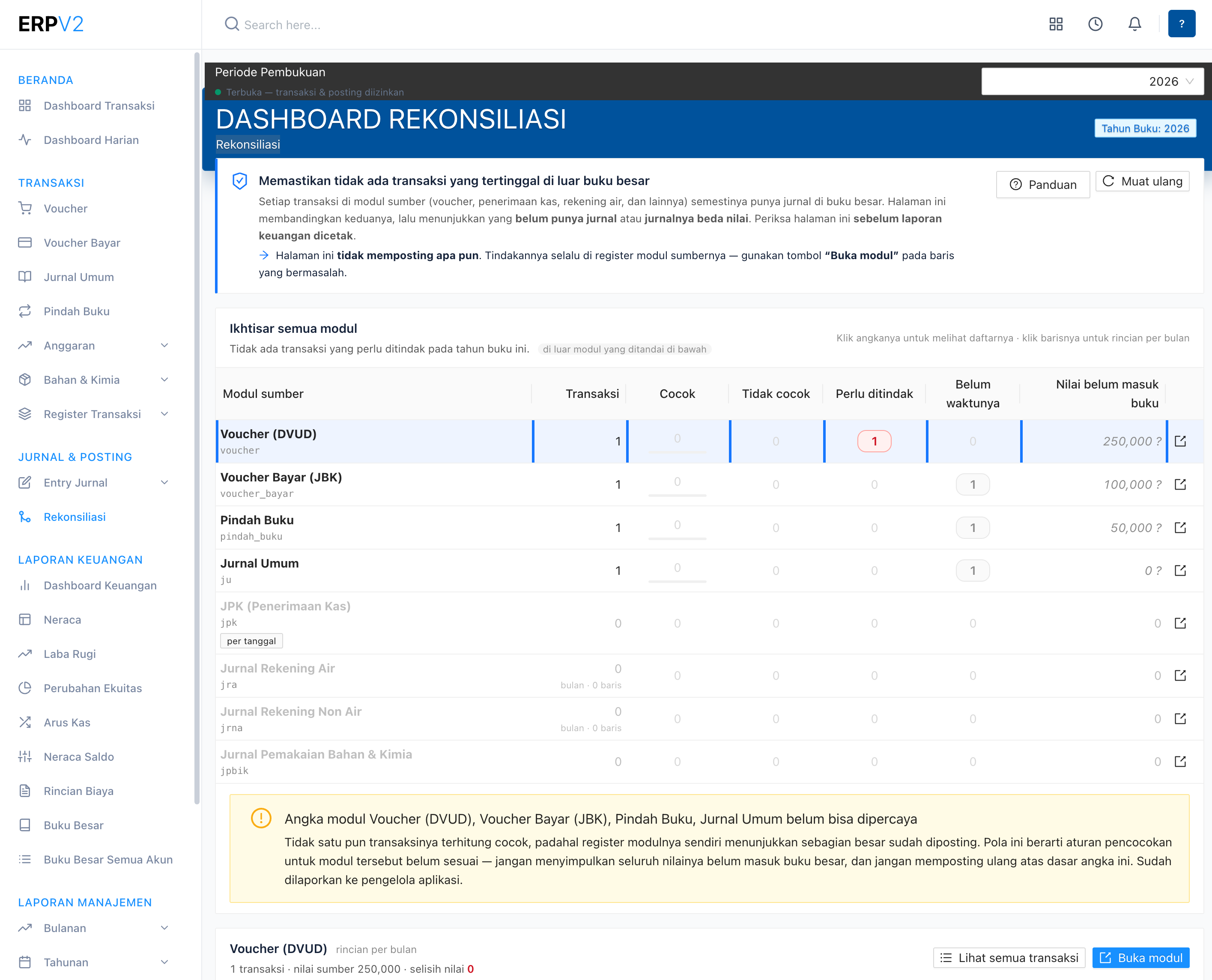The height and width of the screenshot is (980, 1212).
Task: Click the Nilai belum masuk buku header
Action: point(1107,394)
